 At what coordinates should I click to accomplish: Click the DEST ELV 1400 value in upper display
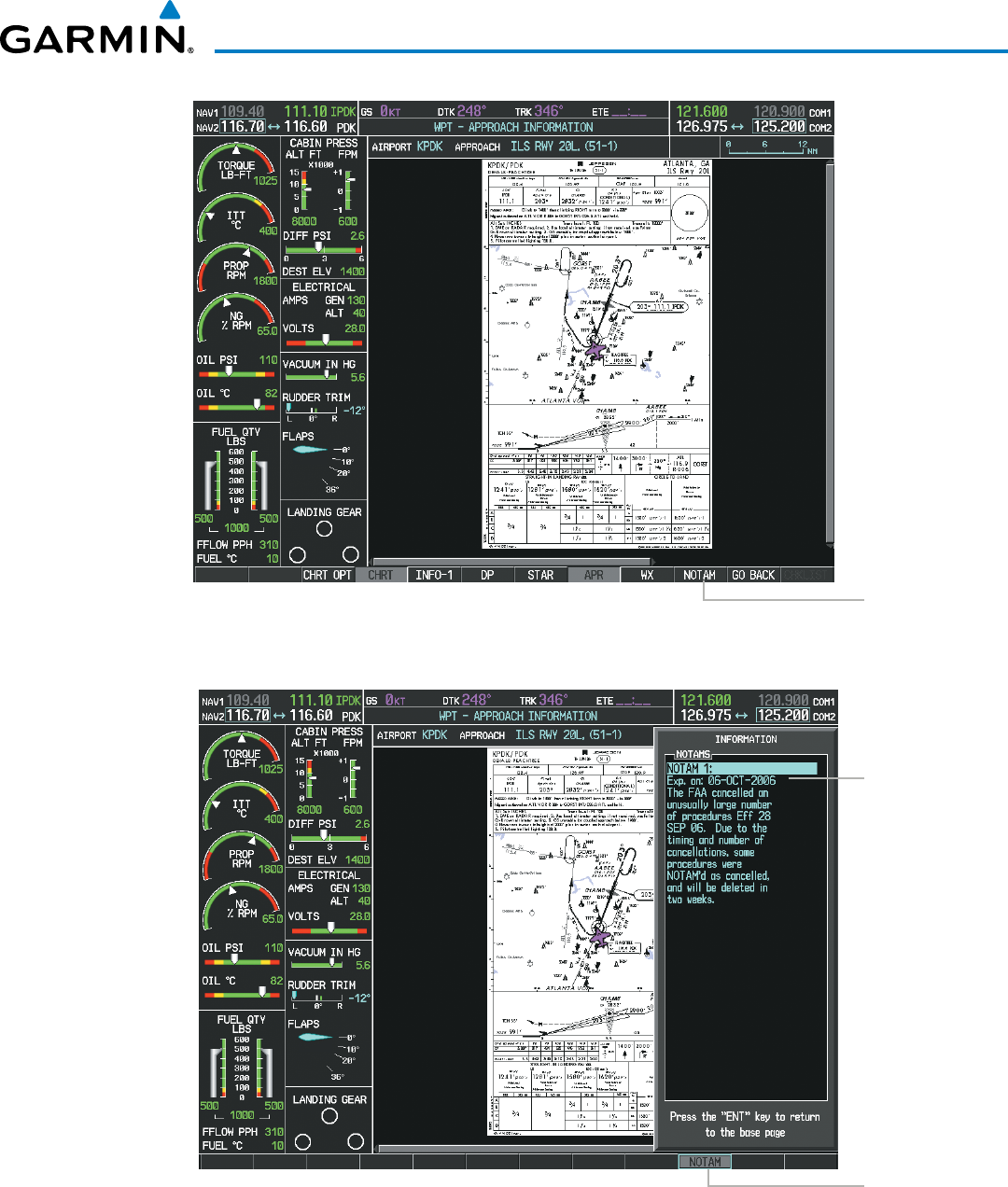click(324, 272)
